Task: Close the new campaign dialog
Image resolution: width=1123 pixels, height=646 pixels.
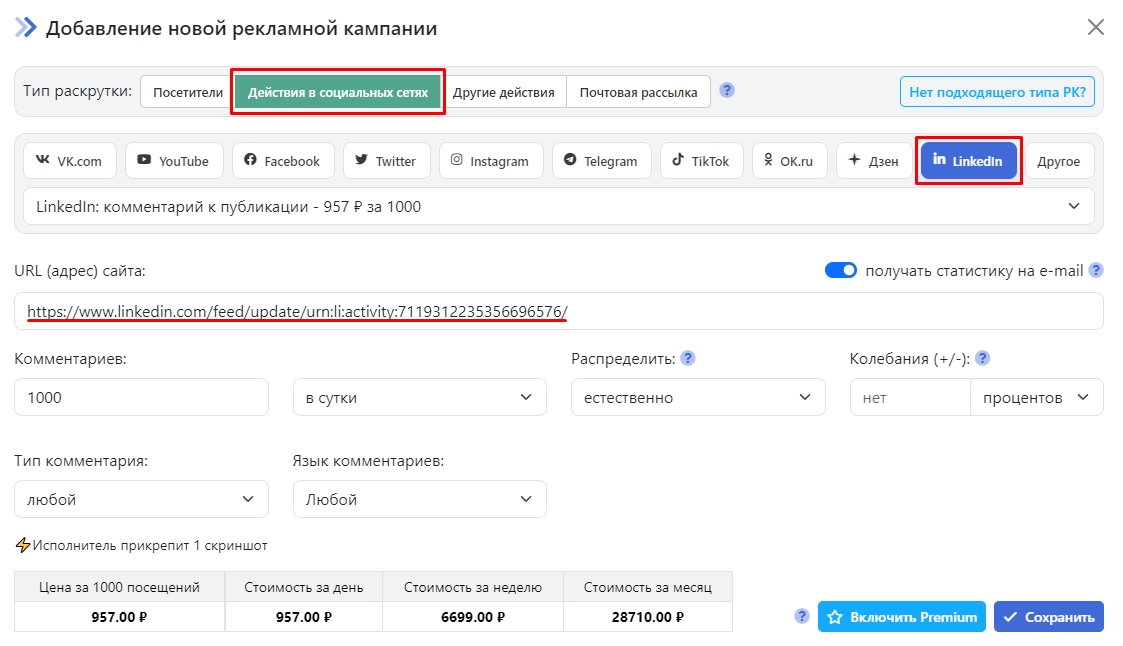Action: coord(1096,27)
